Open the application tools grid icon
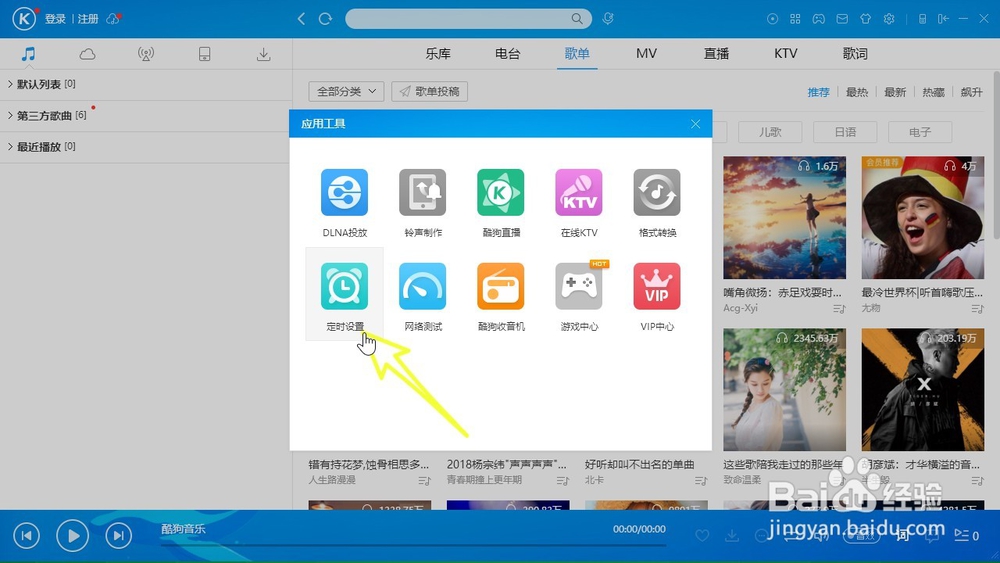 (795, 19)
